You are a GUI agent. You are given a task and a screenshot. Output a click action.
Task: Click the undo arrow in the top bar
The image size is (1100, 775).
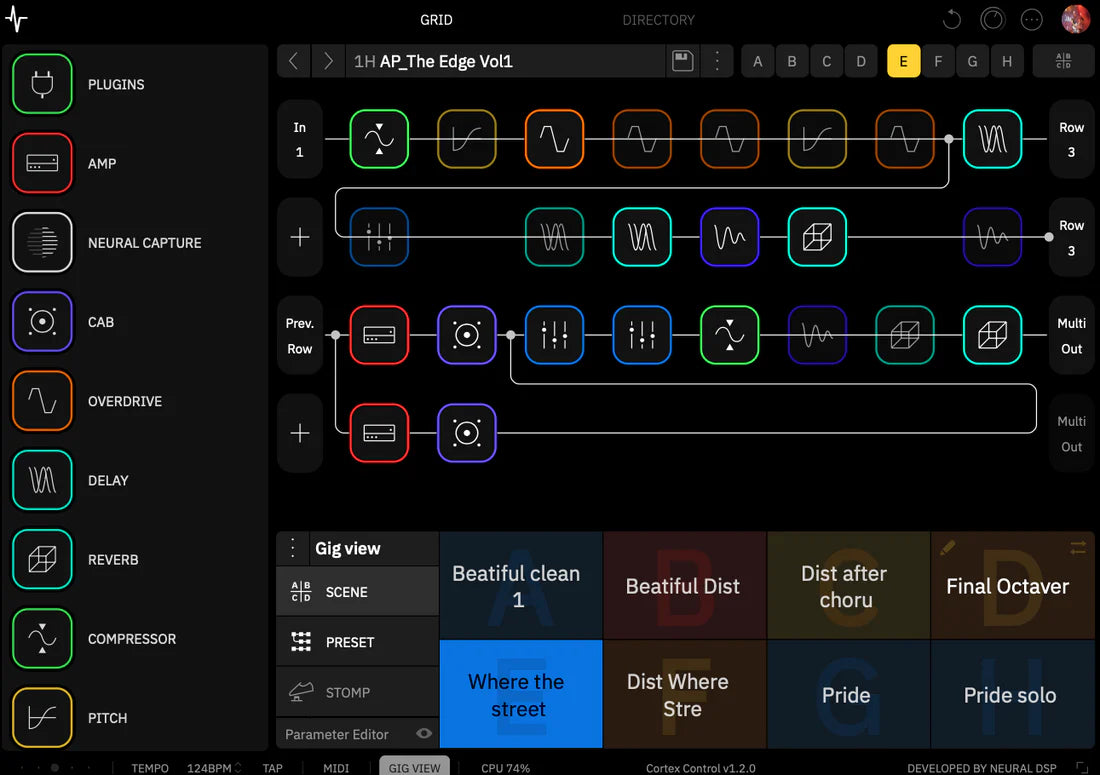(951, 19)
